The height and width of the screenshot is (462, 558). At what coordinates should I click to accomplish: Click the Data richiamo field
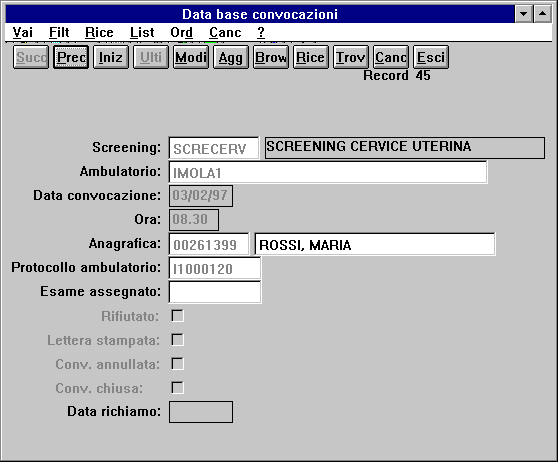(x=201, y=412)
